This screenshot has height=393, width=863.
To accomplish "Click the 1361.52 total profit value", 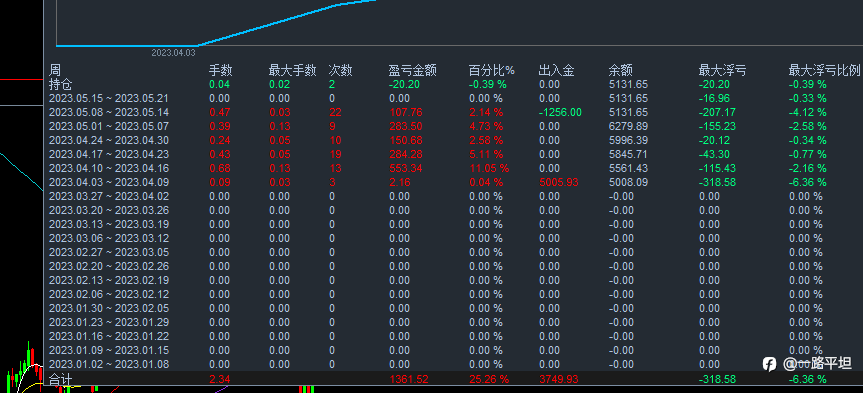I will 409,379.
